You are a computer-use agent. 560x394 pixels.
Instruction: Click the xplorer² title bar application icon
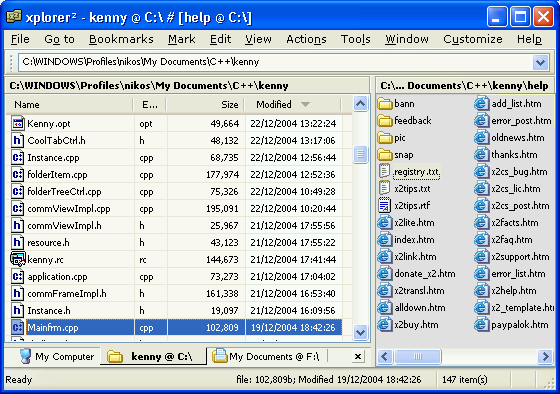coord(14,17)
